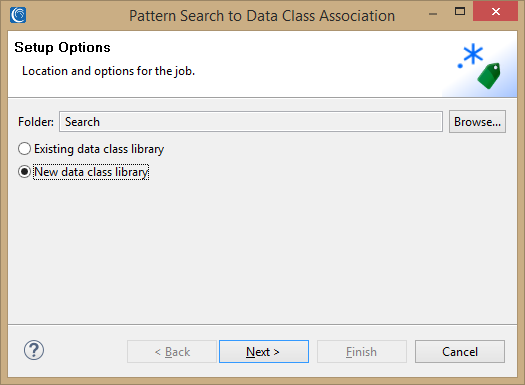Click the blue asterisk in the banner graphic
The image size is (525, 385).
(473, 54)
